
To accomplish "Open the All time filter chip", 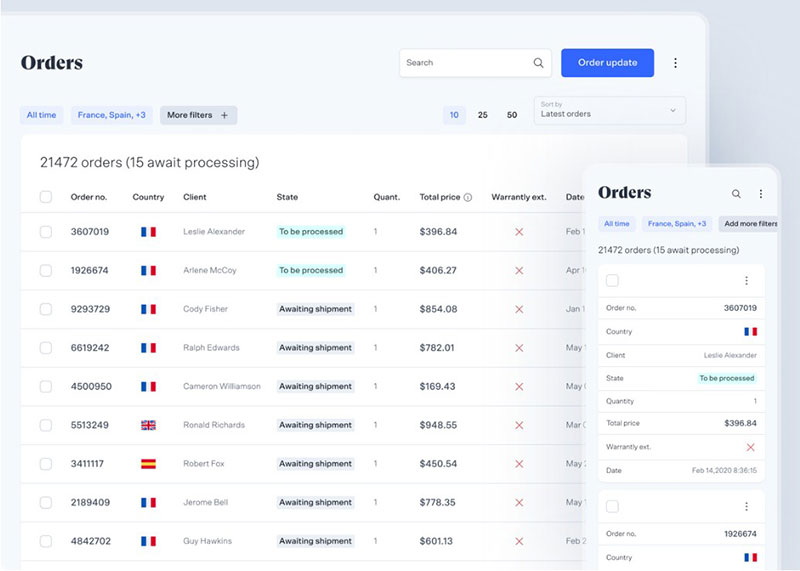I will pyautogui.click(x=41, y=115).
